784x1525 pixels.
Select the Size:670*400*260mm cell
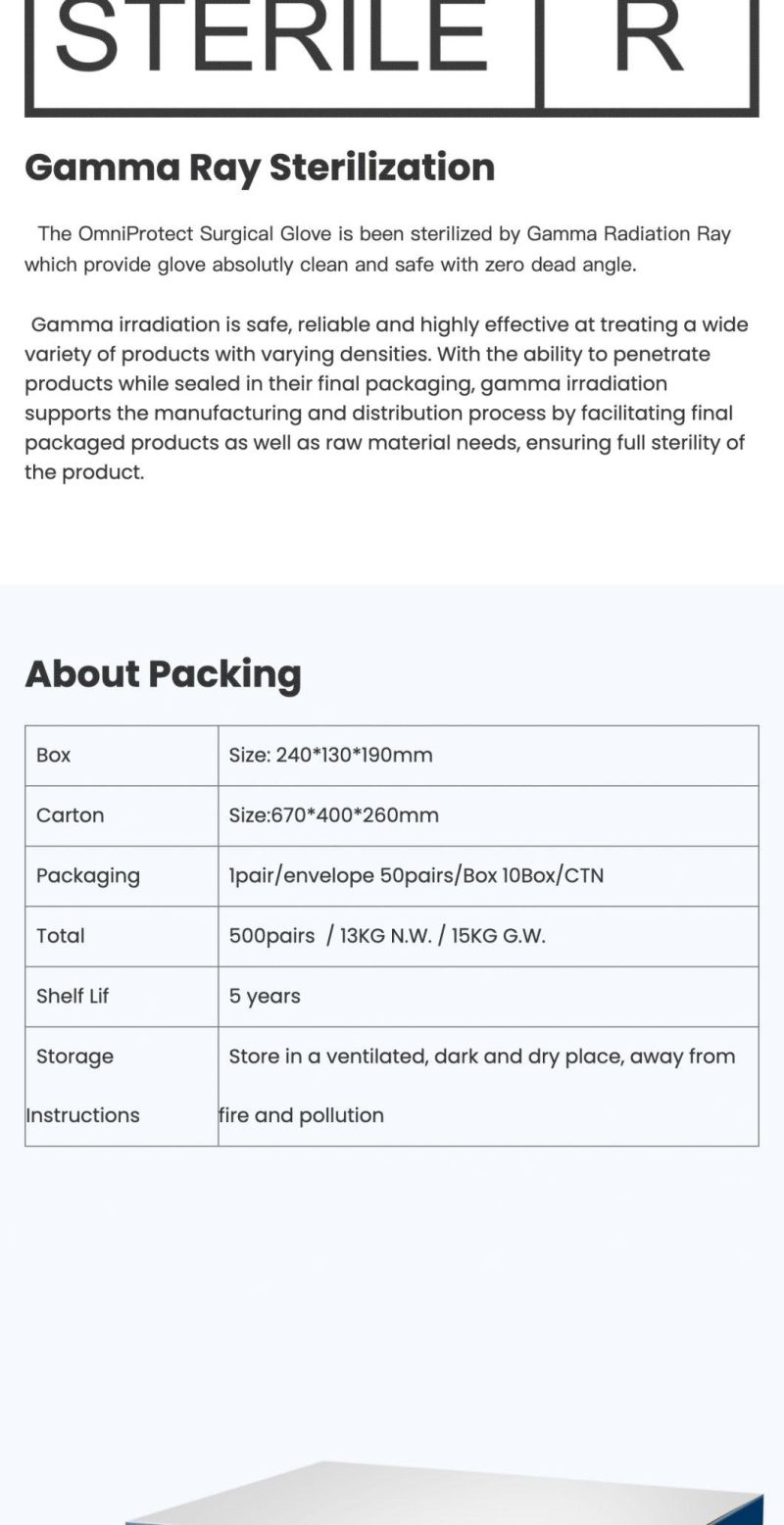click(x=488, y=815)
